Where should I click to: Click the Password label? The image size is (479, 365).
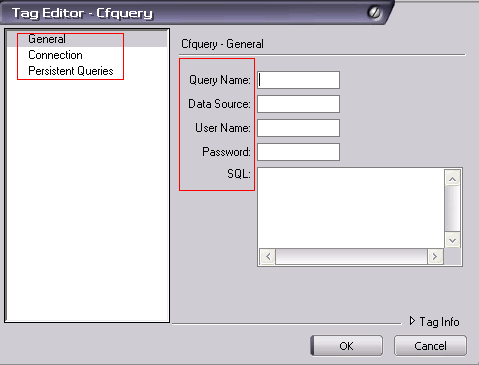pos(226,152)
